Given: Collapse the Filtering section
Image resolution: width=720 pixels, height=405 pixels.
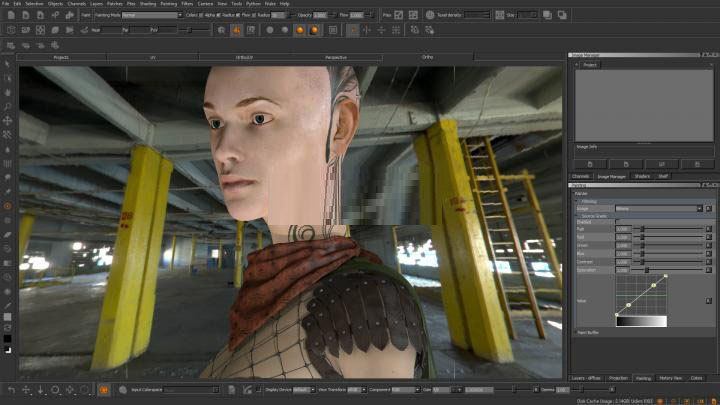Looking at the screenshot, I should coord(577,201).
